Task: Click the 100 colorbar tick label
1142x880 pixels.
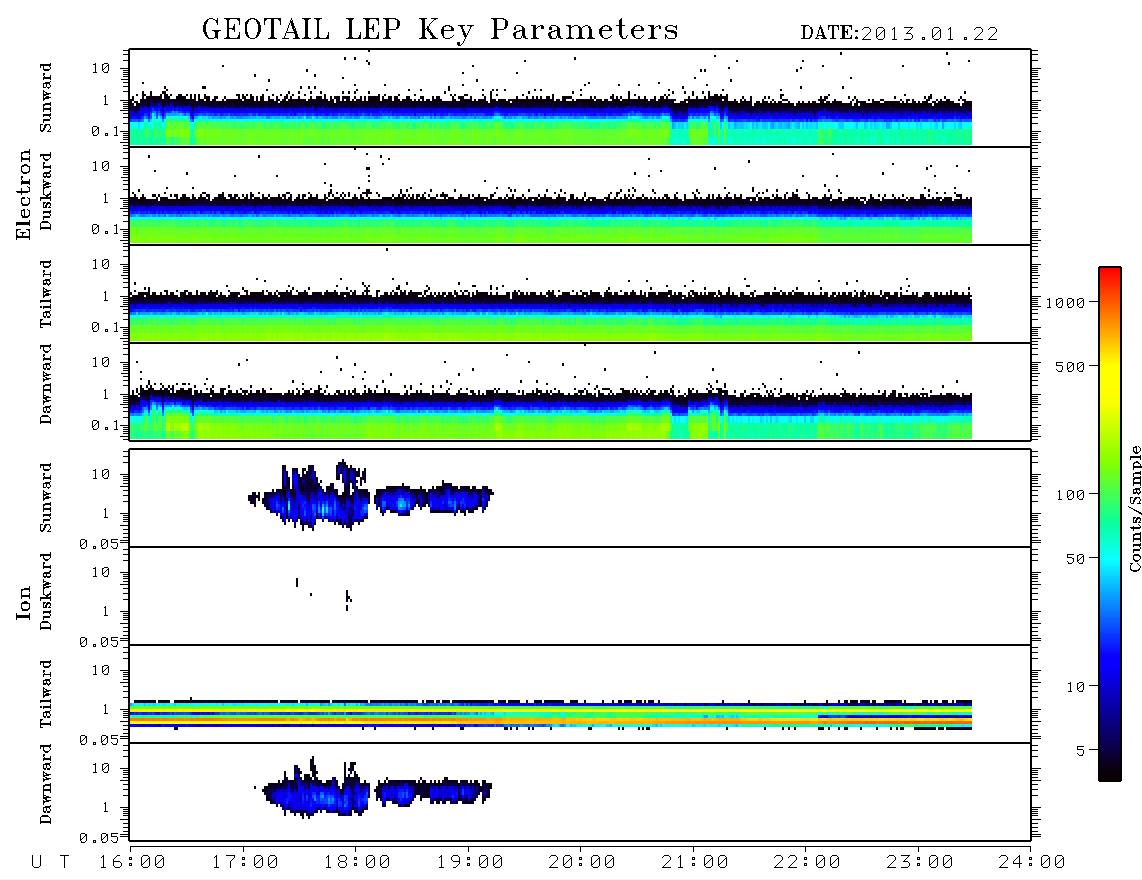Action: pos(1071,495)
